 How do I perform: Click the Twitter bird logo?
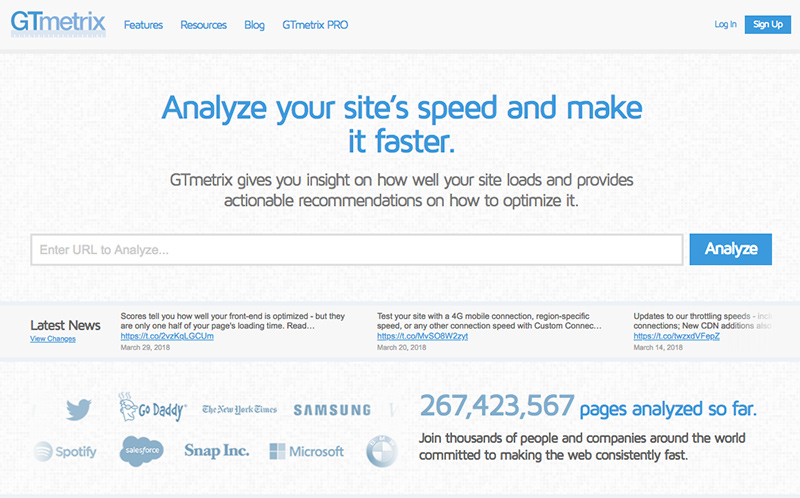click(79, 409)
